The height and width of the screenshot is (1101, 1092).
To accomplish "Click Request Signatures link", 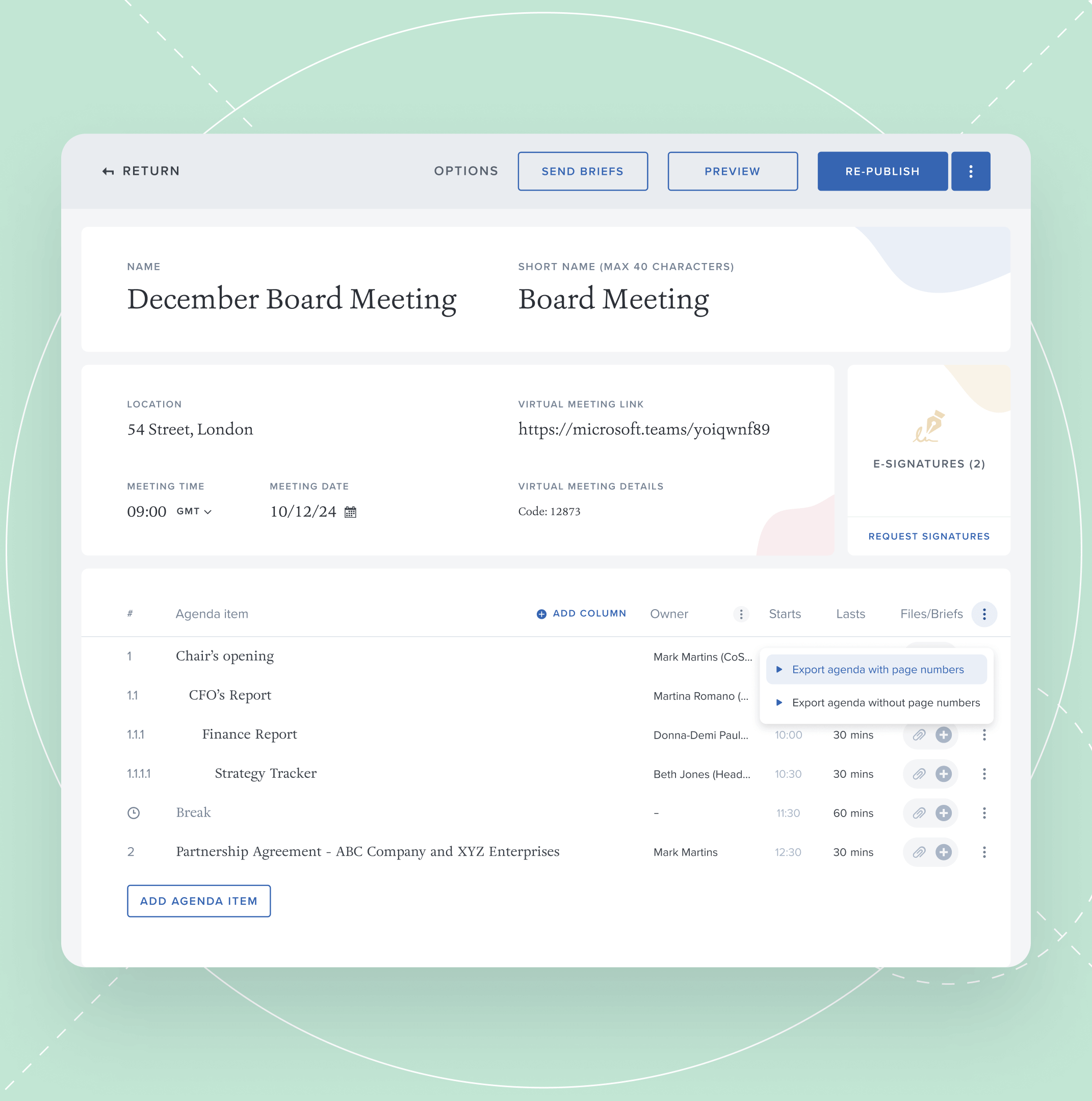I will pyautogui.click(x=928, y=536).
